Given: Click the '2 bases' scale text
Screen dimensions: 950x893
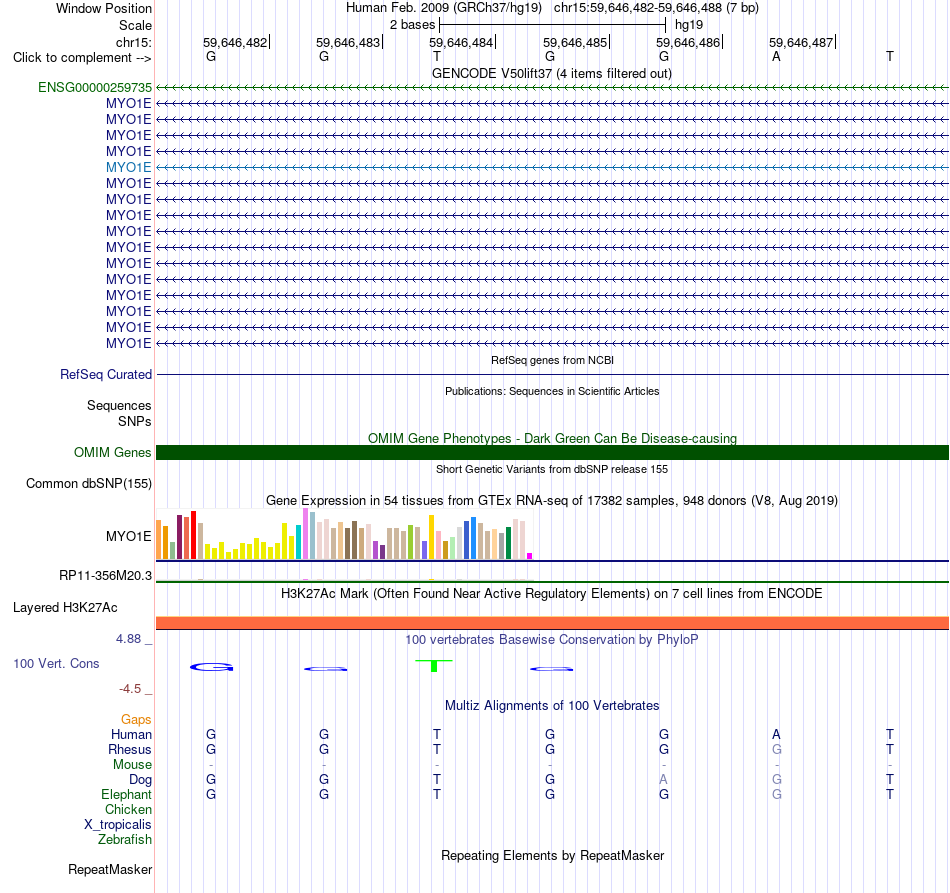Looking at the screenshot, I should coord(412,25).
